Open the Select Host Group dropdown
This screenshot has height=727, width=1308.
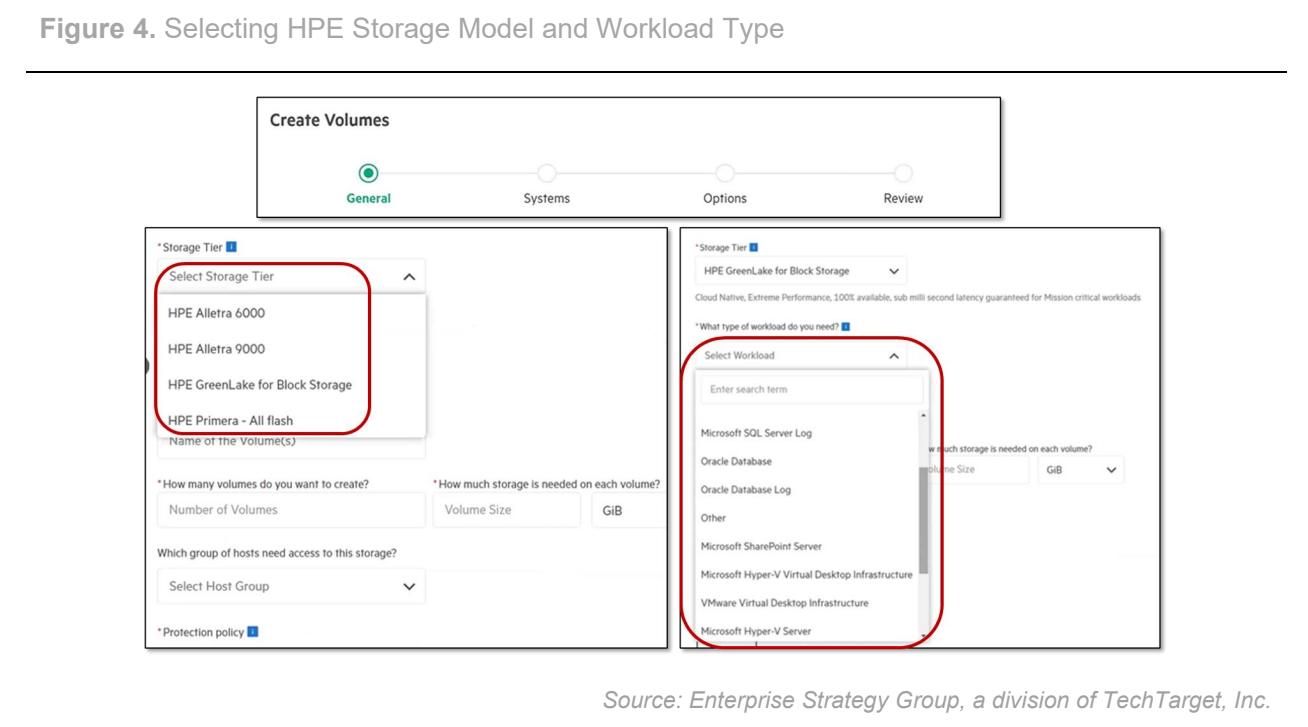click(x=291, y=586)
